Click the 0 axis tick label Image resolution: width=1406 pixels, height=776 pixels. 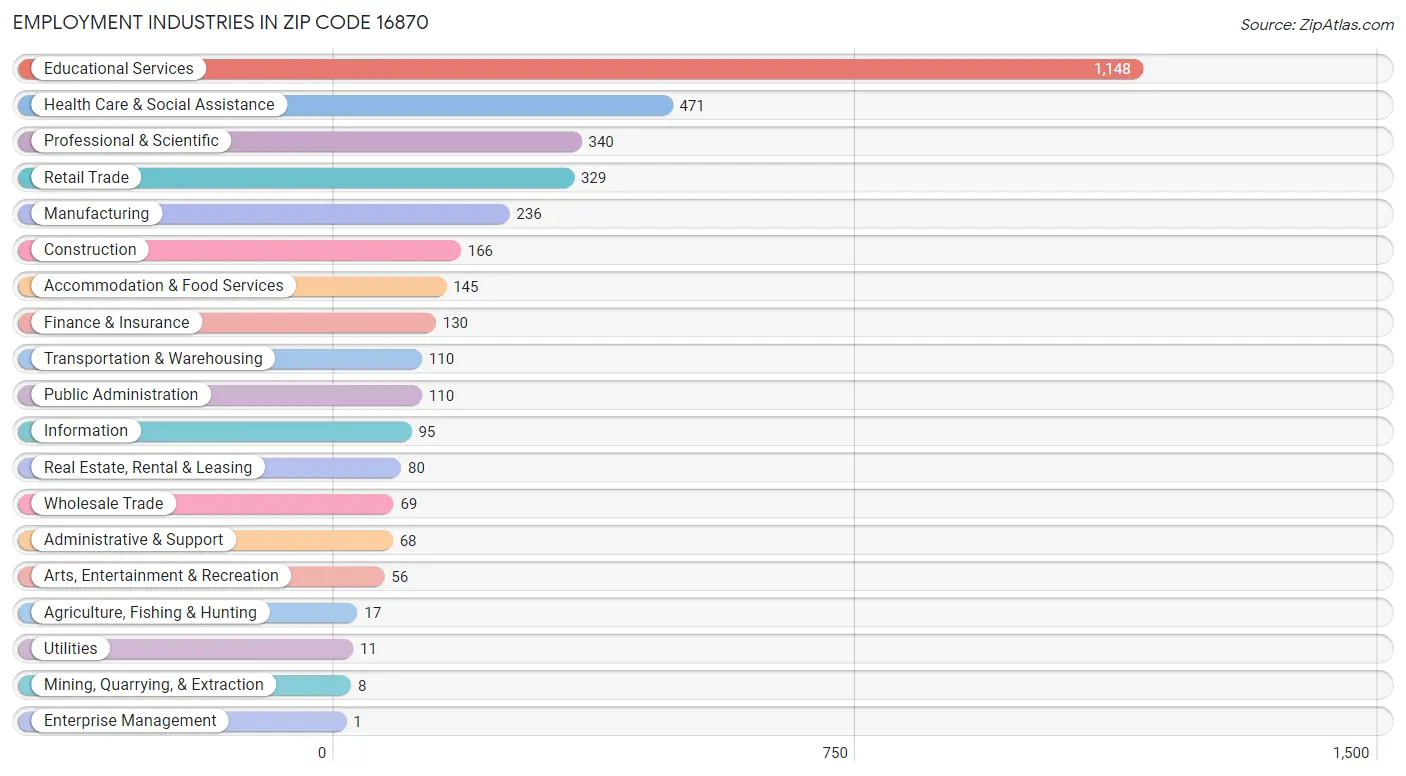(322, 753)
